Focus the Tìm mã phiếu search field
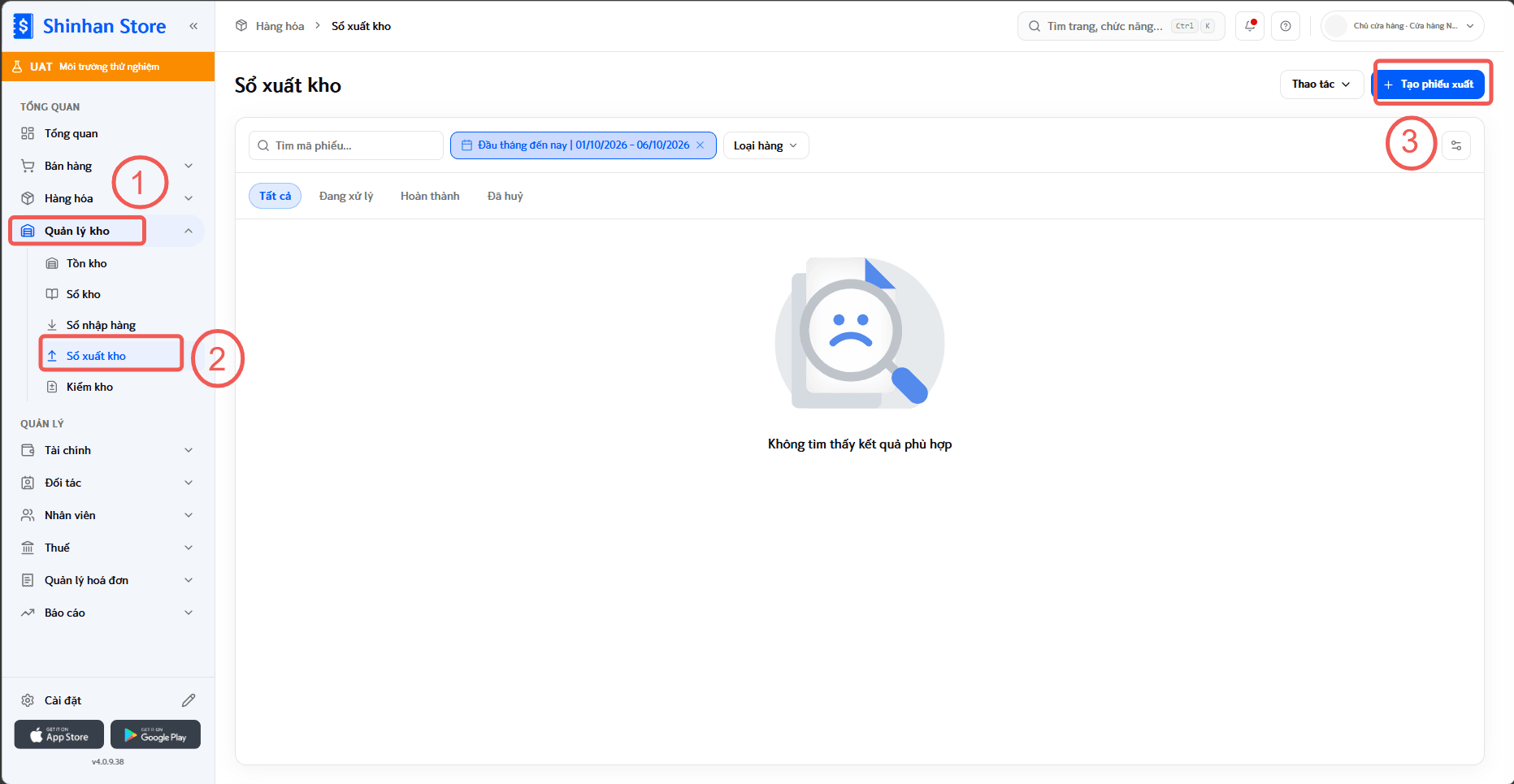This screenshot has height=784, width=1514. click(x=346, y=145)
